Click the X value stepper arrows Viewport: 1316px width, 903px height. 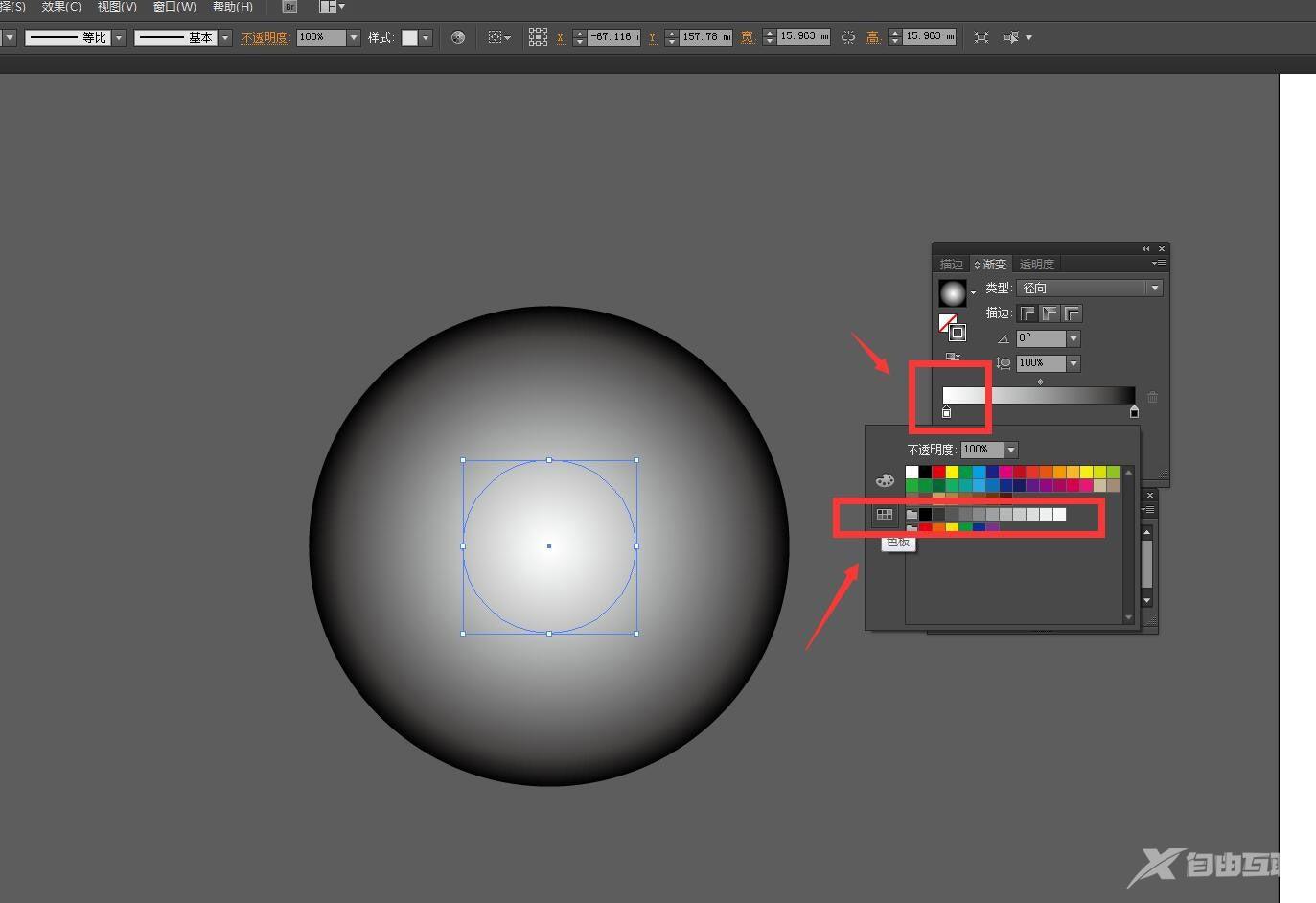579,37
